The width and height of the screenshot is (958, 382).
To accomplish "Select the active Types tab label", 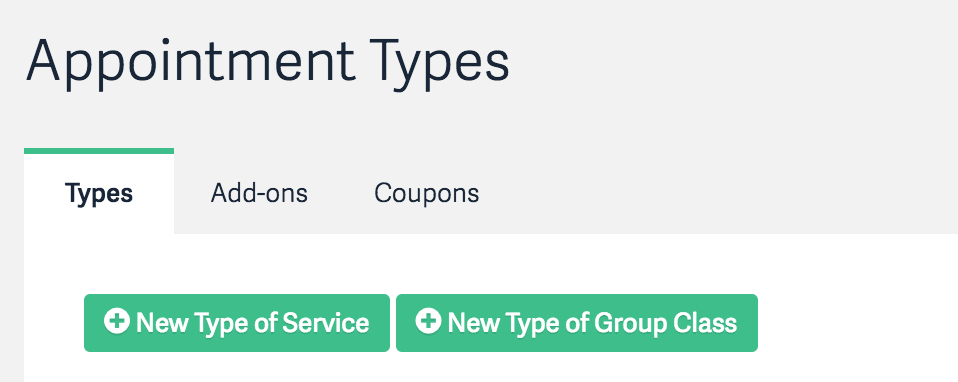I will (x=99, y=194).
